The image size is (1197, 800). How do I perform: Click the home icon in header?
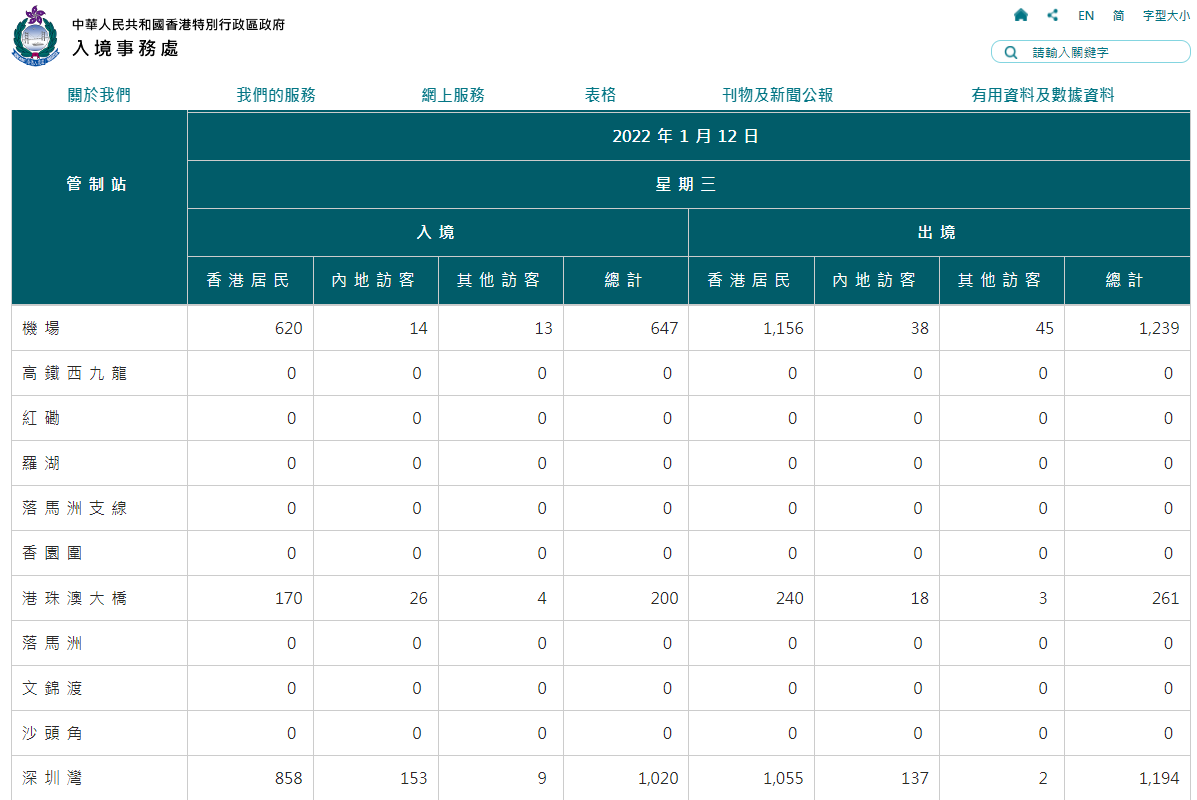click(x=1020, y=15)
